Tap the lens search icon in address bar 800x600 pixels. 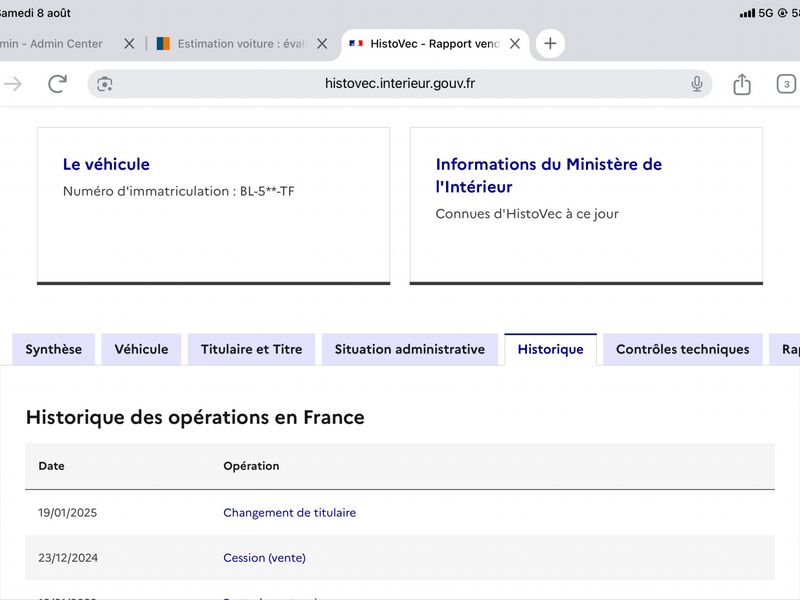point(105,84)
